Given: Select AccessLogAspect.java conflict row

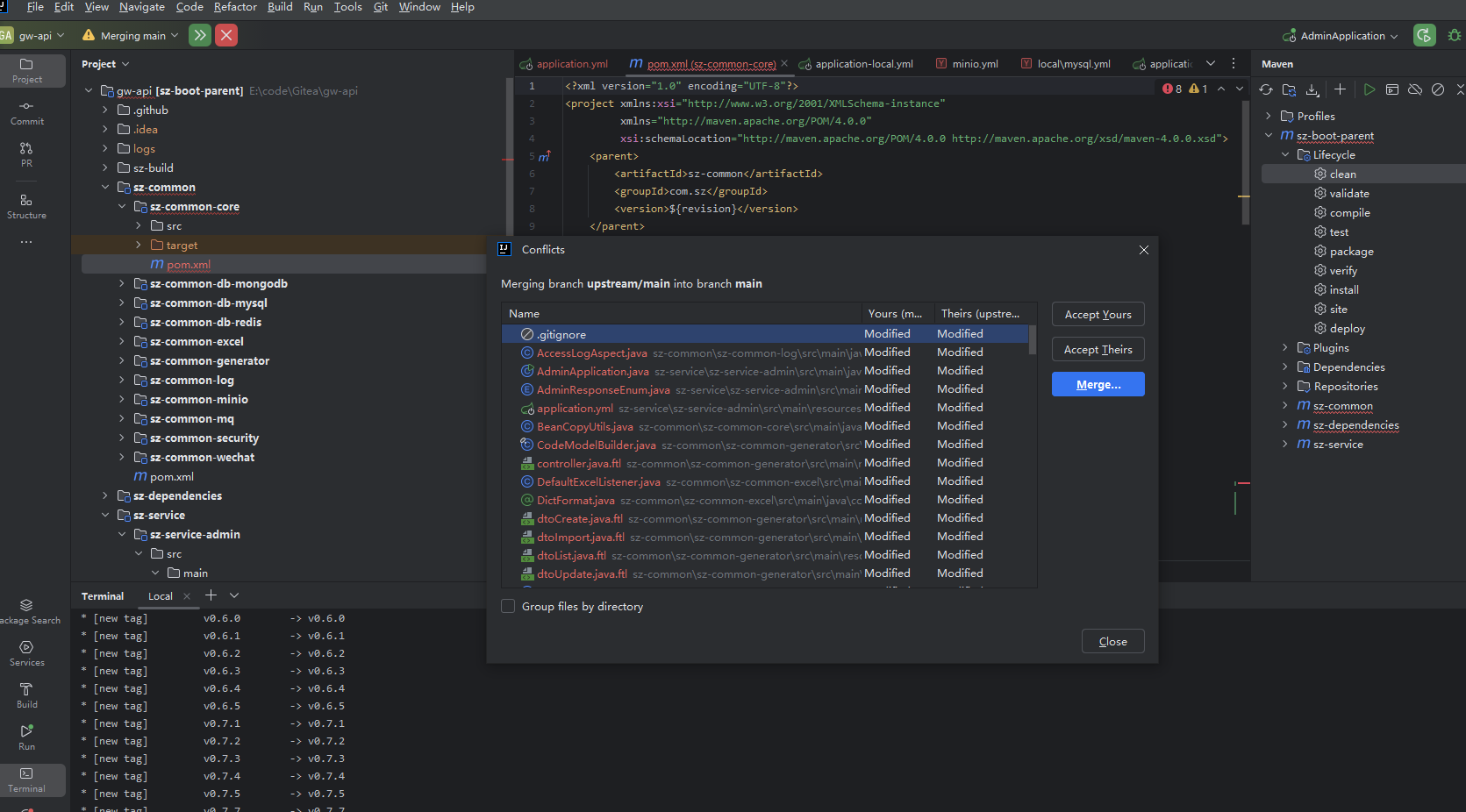Looking at the screenshot, I should (x=764, y=353).
